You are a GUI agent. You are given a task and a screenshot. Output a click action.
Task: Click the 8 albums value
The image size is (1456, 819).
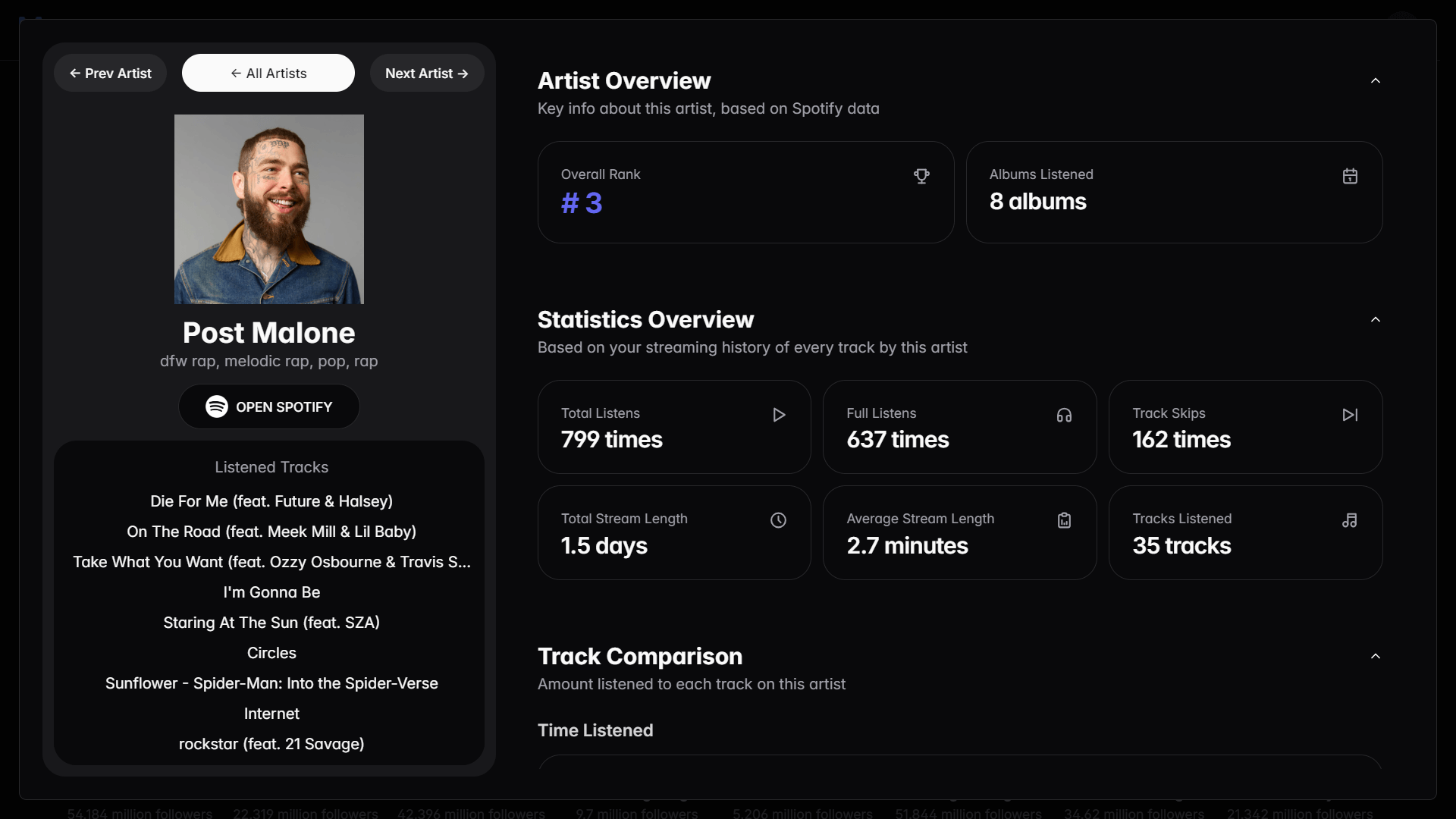point(1037,202)
